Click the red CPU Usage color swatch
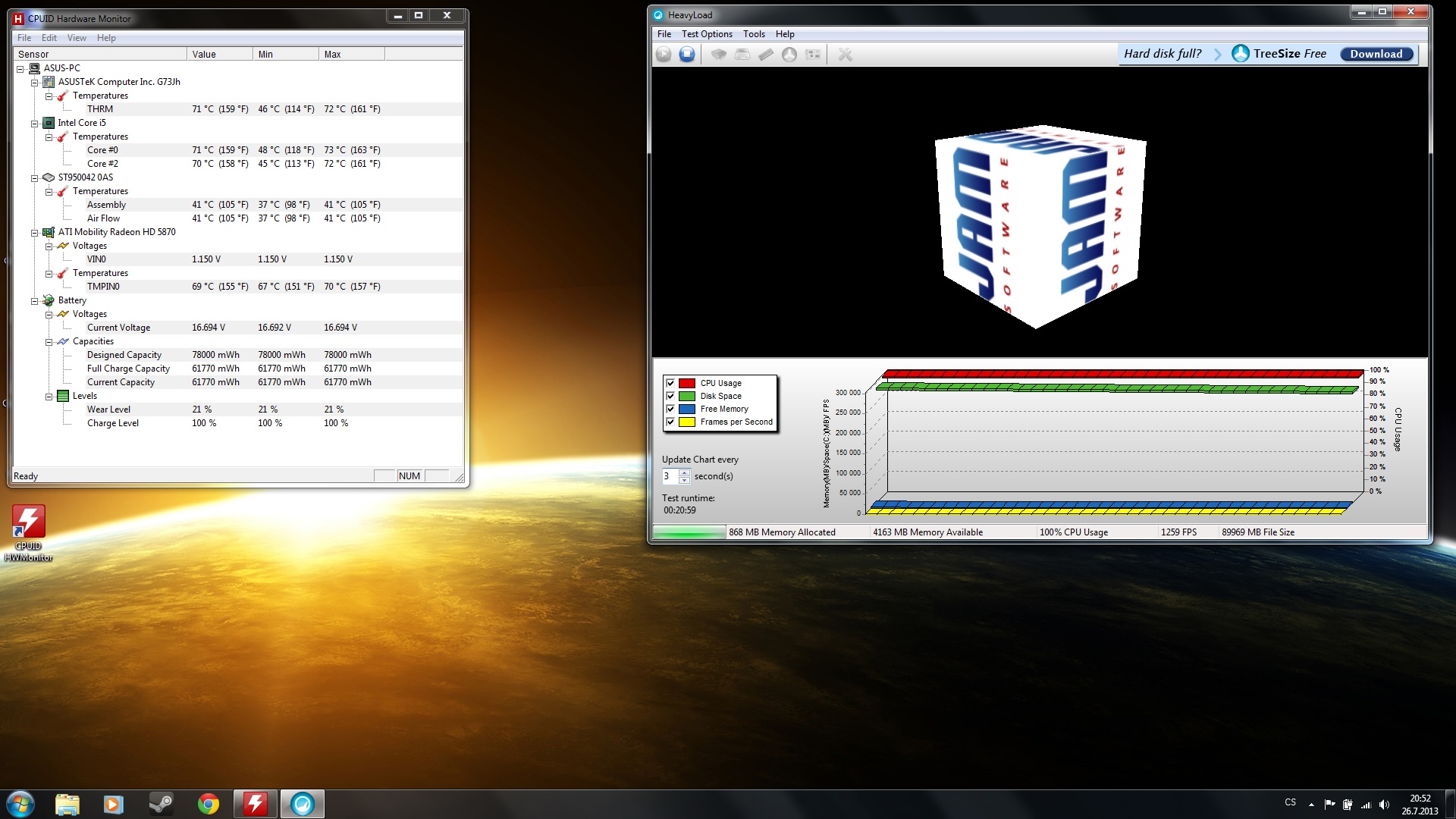The image size is (1456, 819). (x=687, y=383)
